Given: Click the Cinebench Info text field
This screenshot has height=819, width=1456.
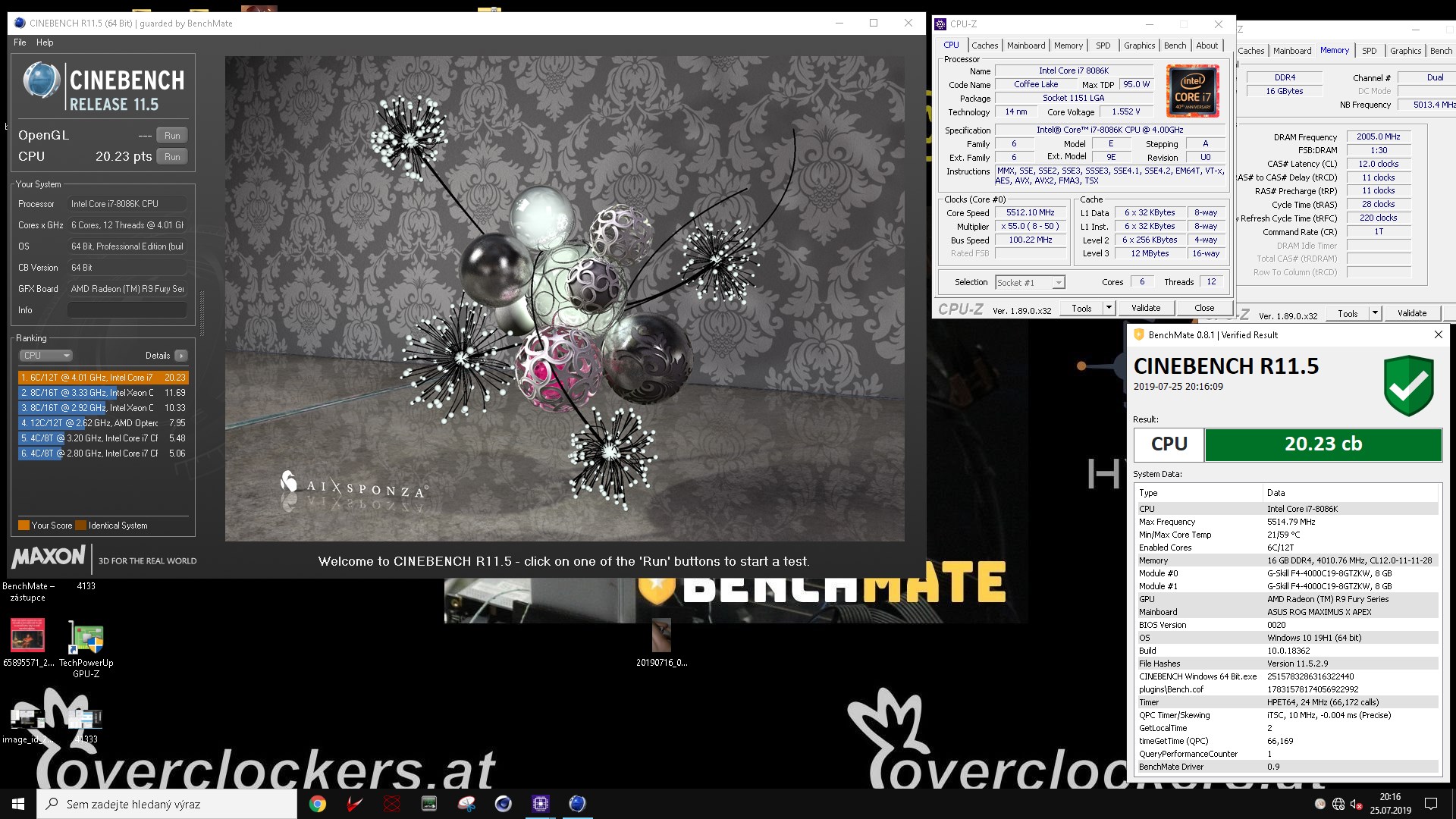Looking at the screenshot, I should 127,310.
